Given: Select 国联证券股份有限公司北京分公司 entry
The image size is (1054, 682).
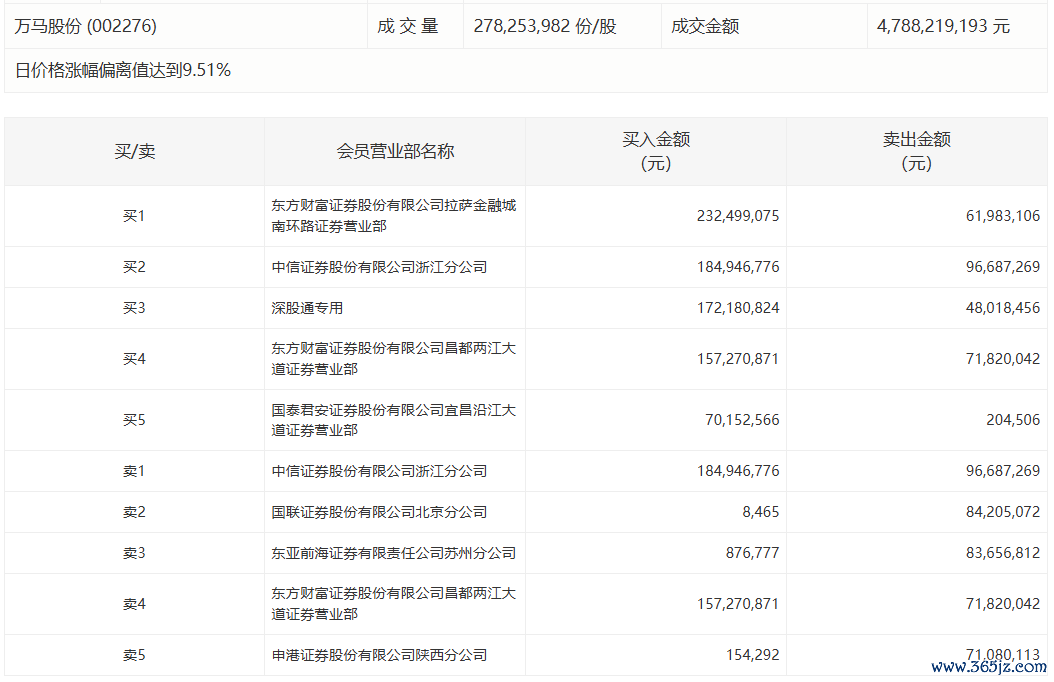Looking at the screenshot, I should 379,512.
